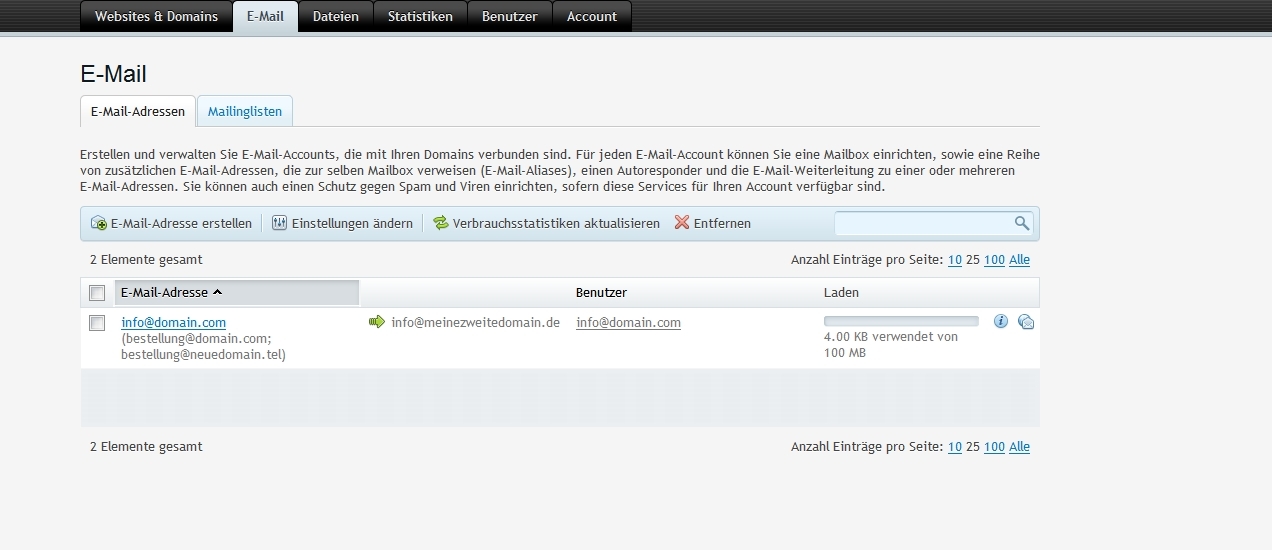Click the Einstellungen ändern icon
1272x550 pixels.
pos(280,223)
